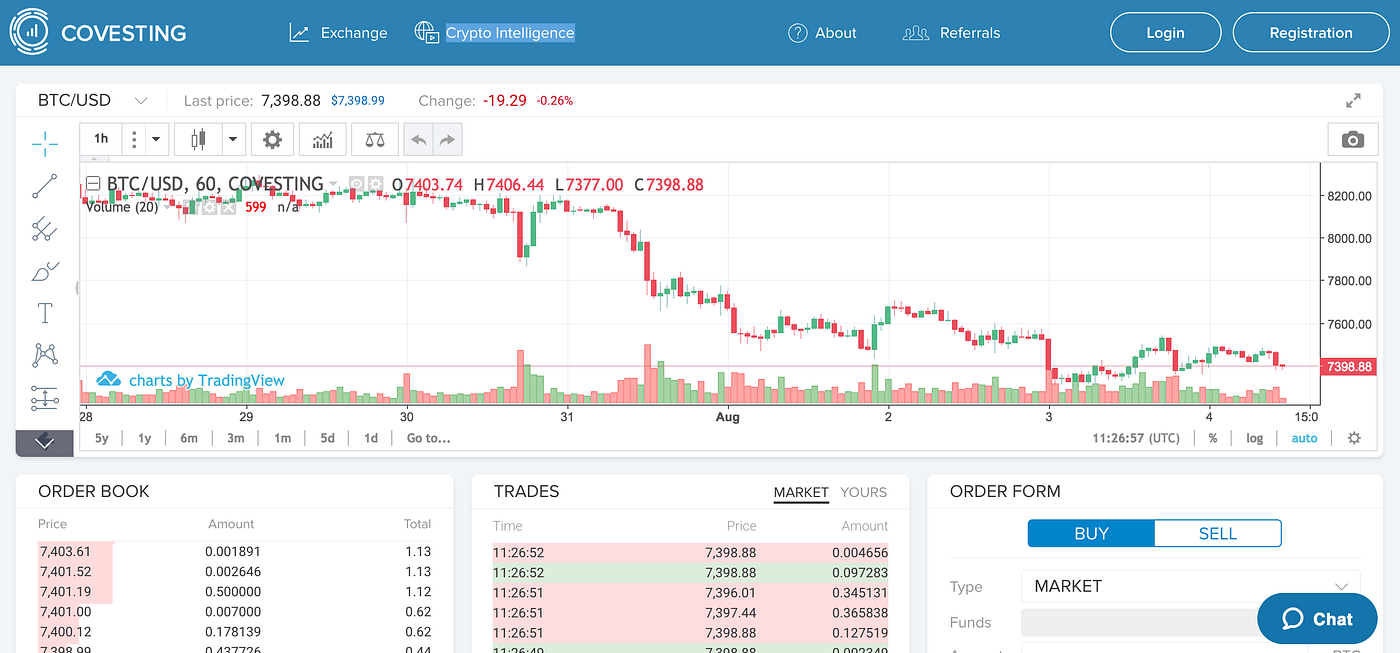Select the brush drawing tool
The image size is (1400, 653).
pyautogui.click(x=45, y=271)
